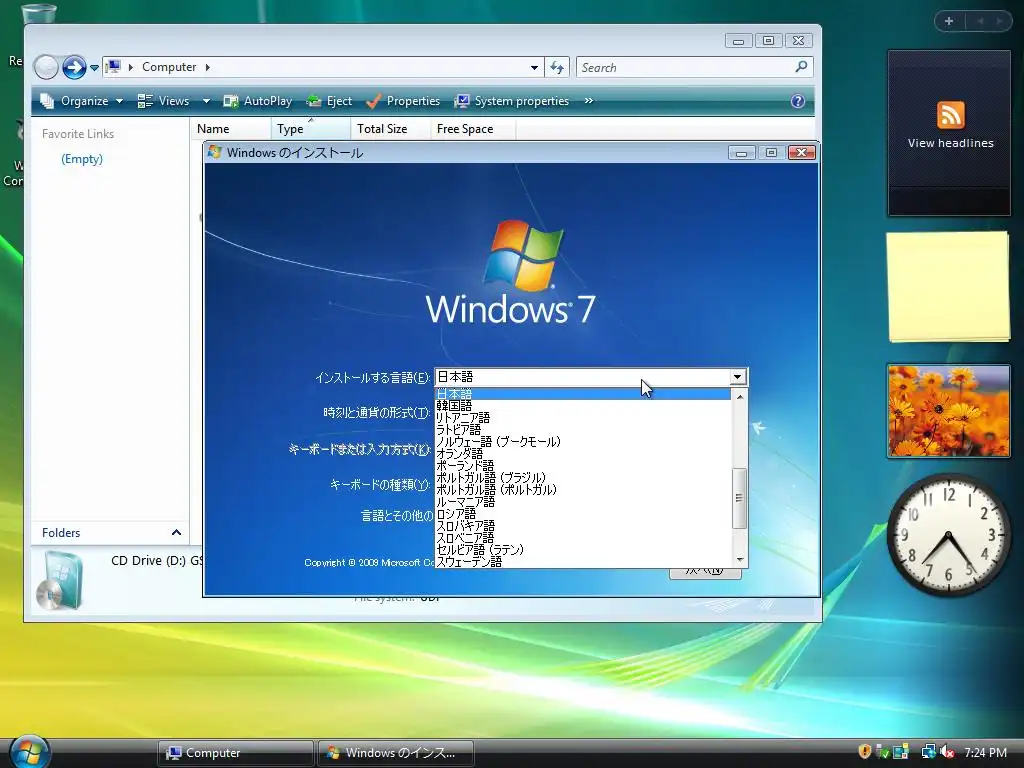Open System properties from the toolbar
Image resolution: width=1024 pixels, height=768 pixels.
[x=512, y=101]
